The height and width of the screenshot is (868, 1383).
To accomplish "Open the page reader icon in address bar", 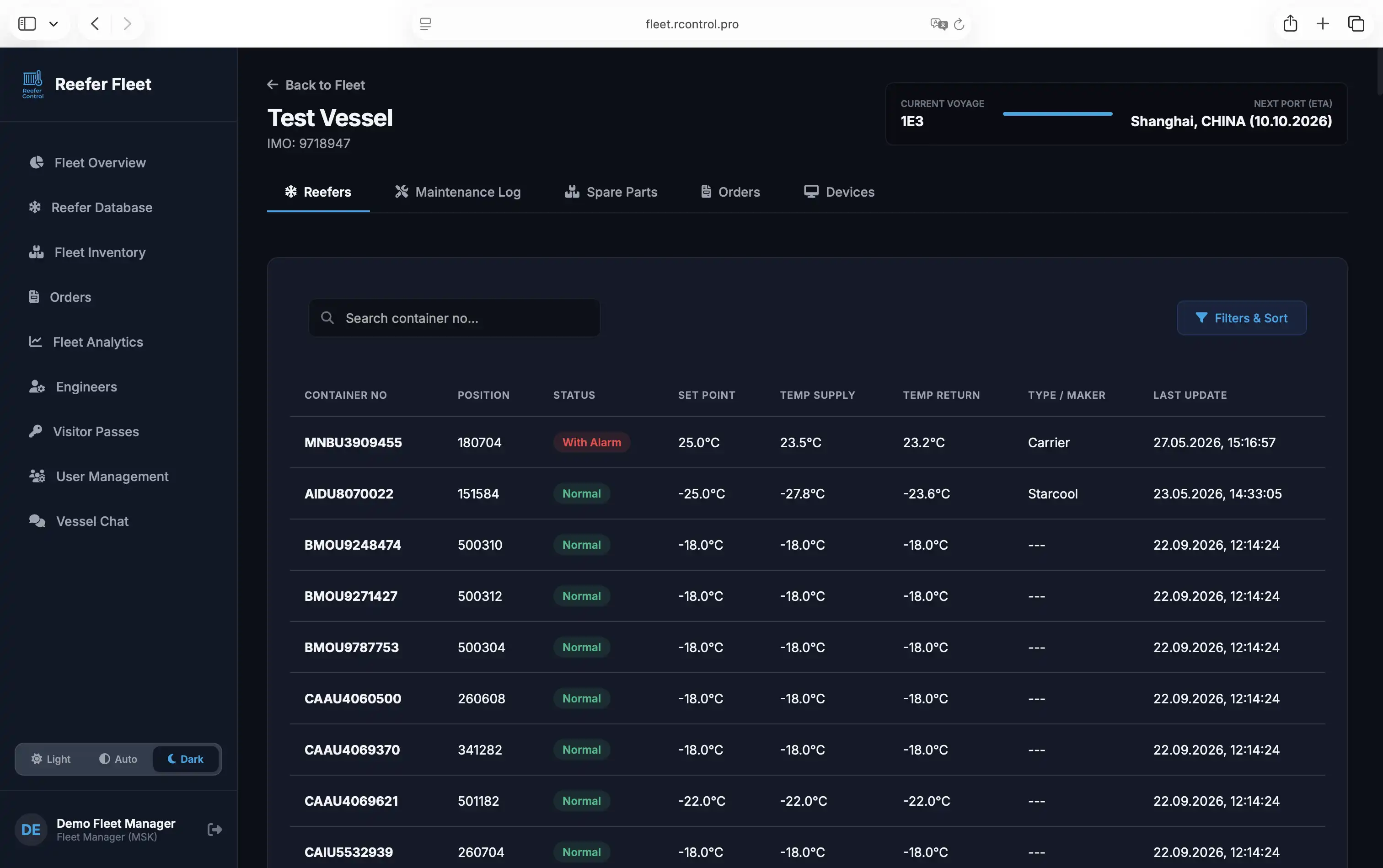I will pos(425,23).
